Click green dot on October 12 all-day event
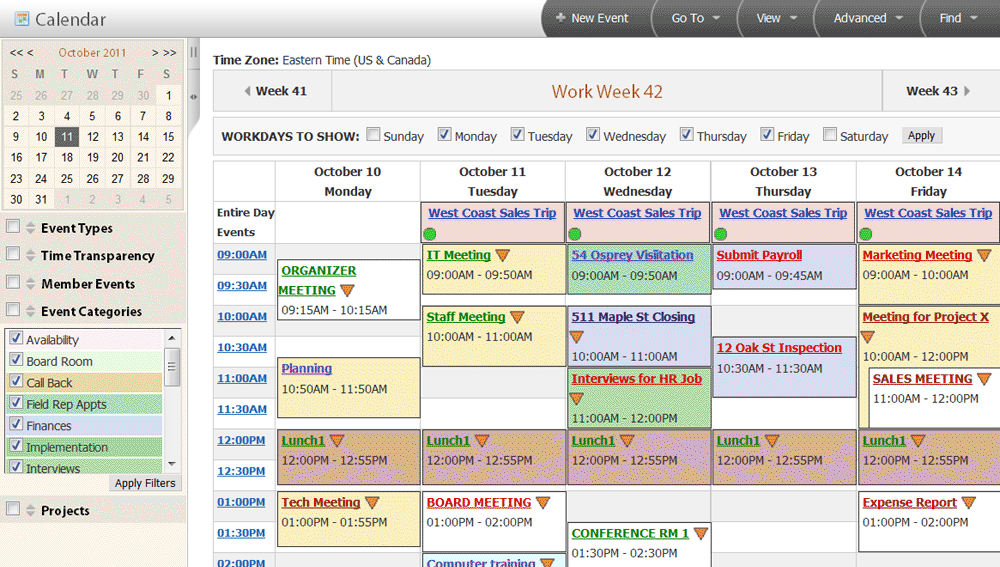 575,234
